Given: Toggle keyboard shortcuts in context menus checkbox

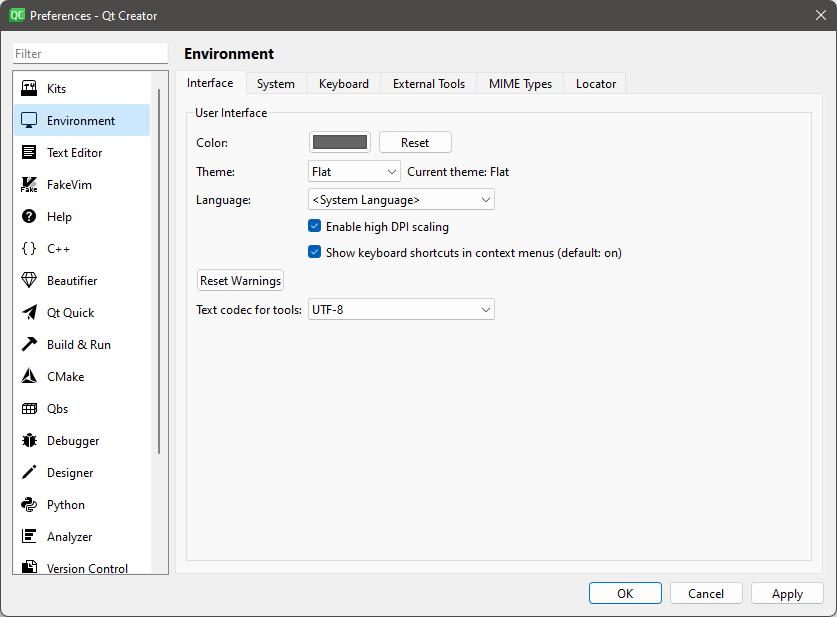Looking at the screenshot, I should (314, 252).
